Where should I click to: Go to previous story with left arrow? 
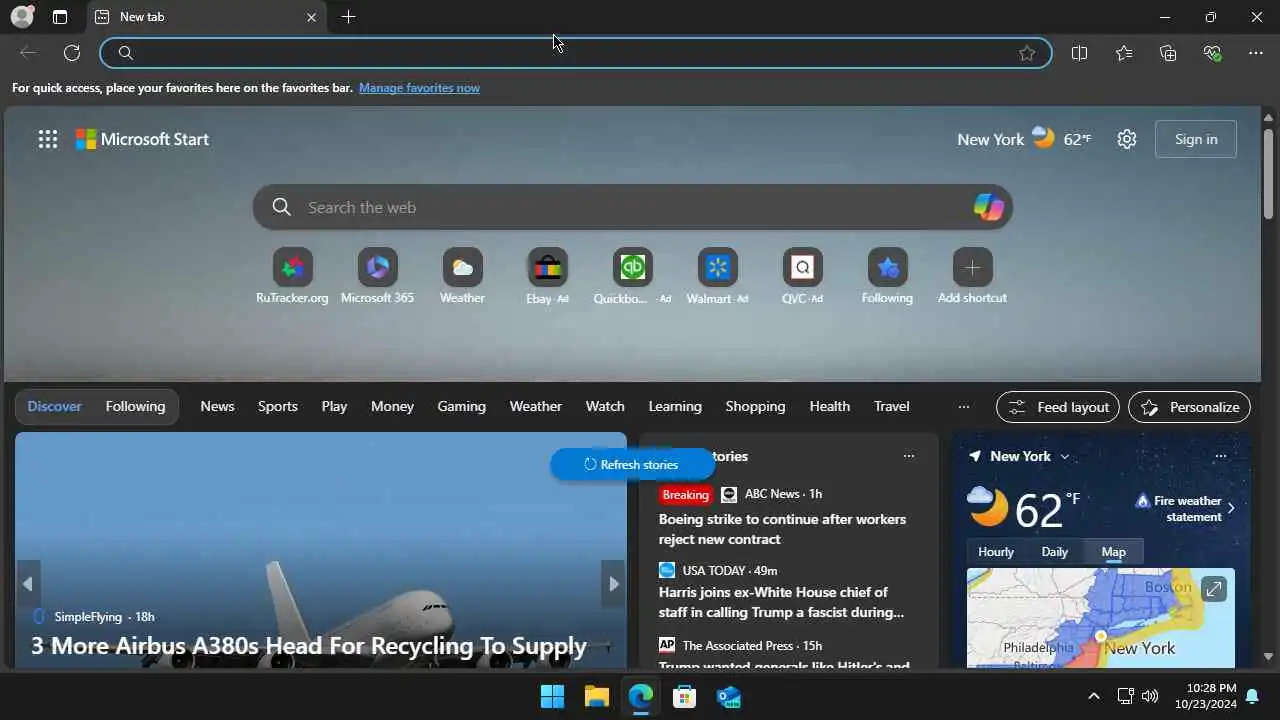[x=28, y=584]
